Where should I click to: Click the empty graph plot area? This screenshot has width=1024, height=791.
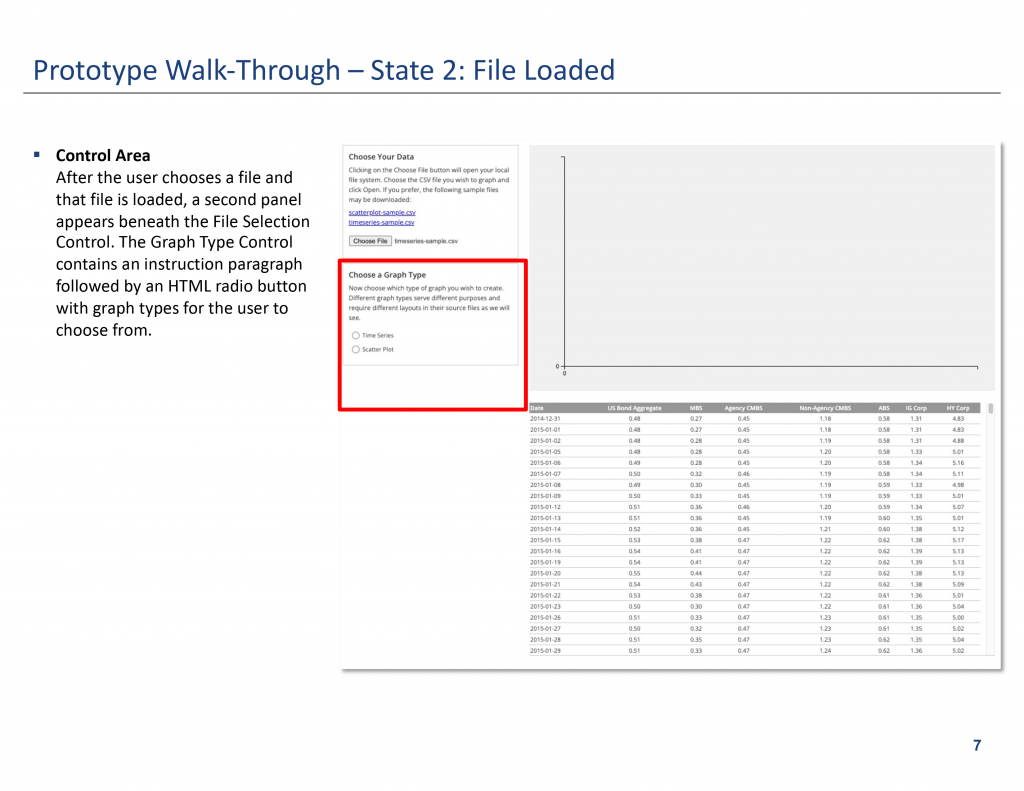pyautogui.click(x=770, y=260)
